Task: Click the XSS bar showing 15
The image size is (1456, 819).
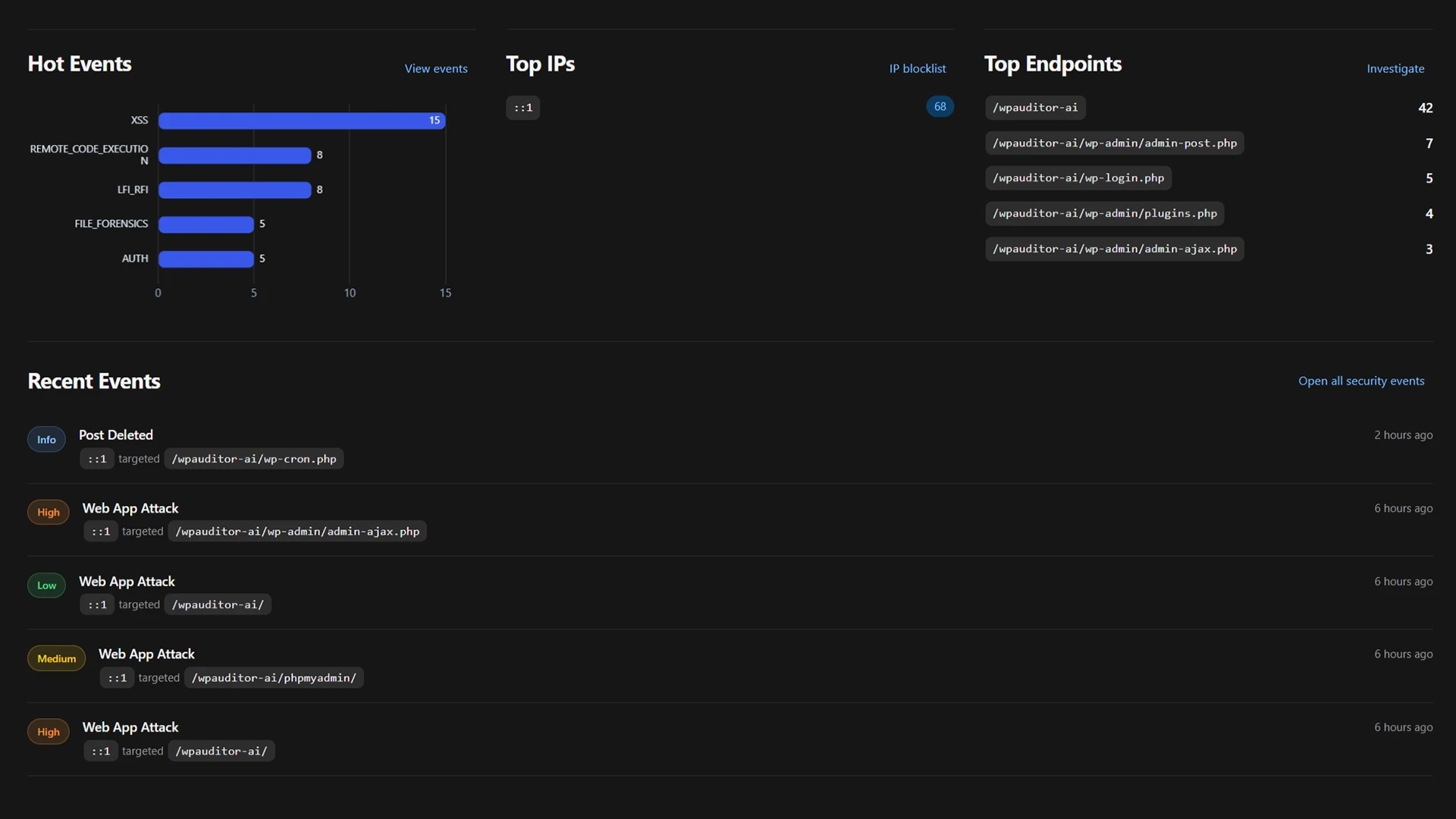Action: 302,121
